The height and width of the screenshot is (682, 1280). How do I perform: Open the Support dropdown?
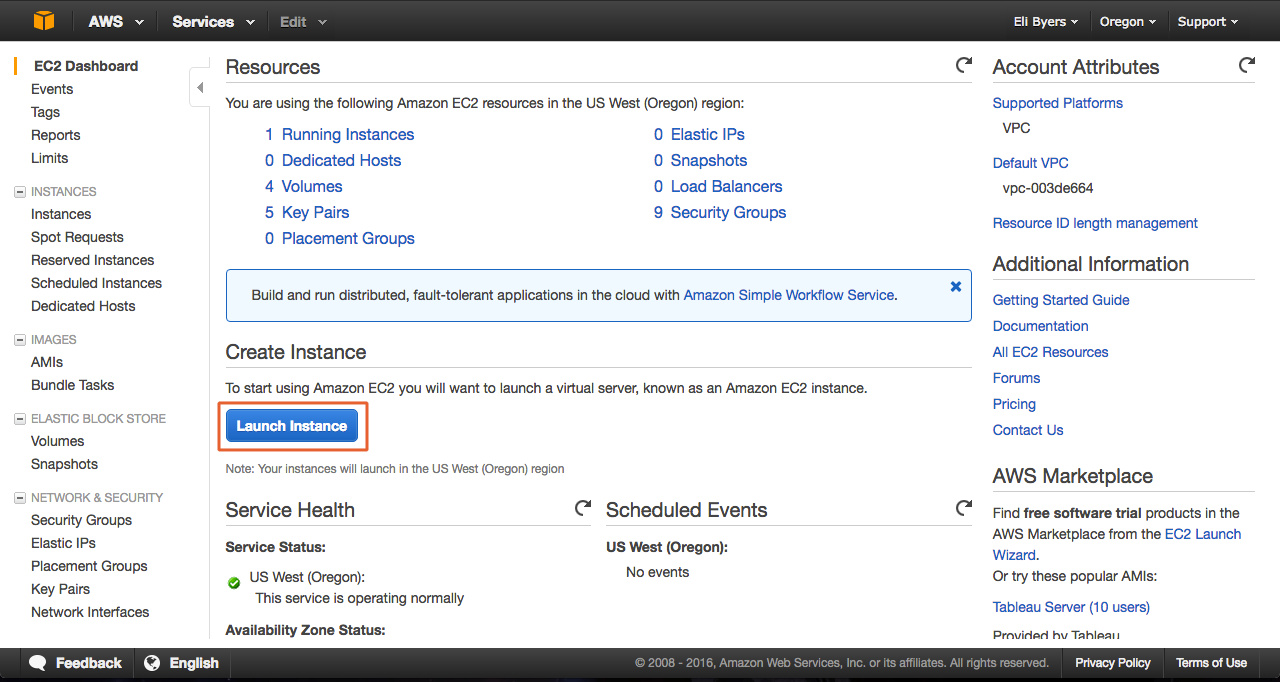point(1207,21)
